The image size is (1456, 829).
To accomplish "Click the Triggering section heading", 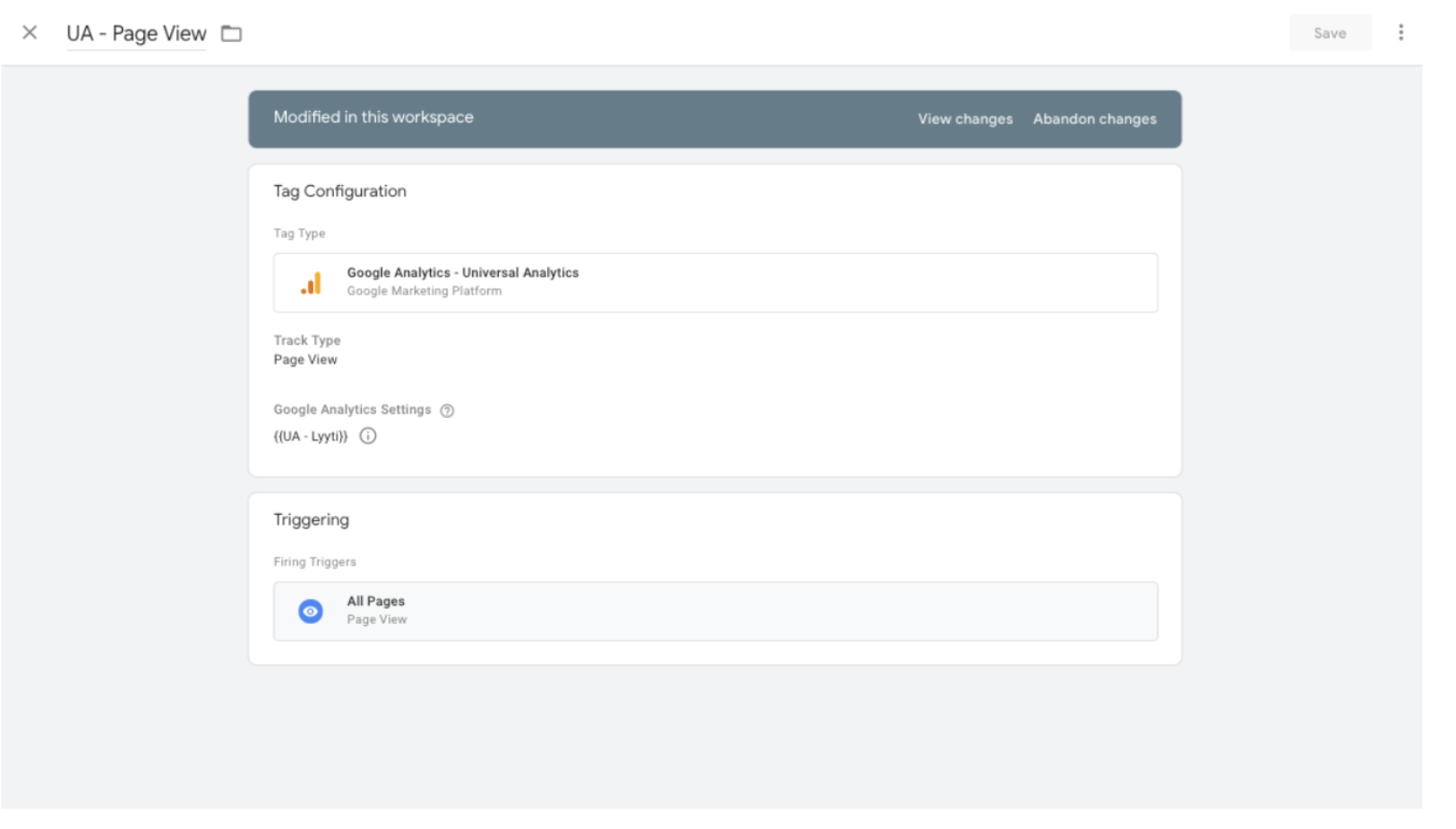I will click(311, 520).
